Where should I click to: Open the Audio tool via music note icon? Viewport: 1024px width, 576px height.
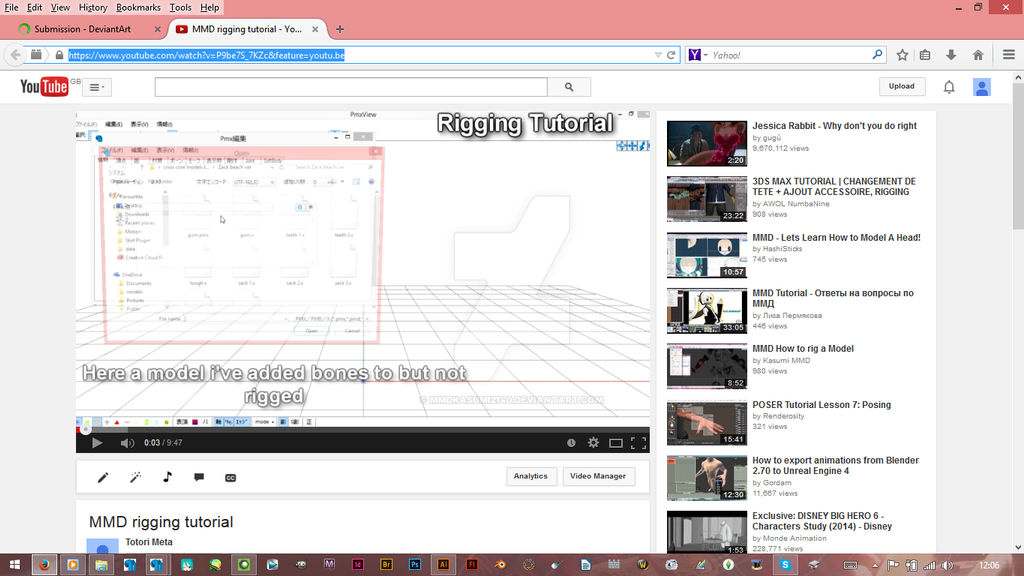tap(167, 477)
